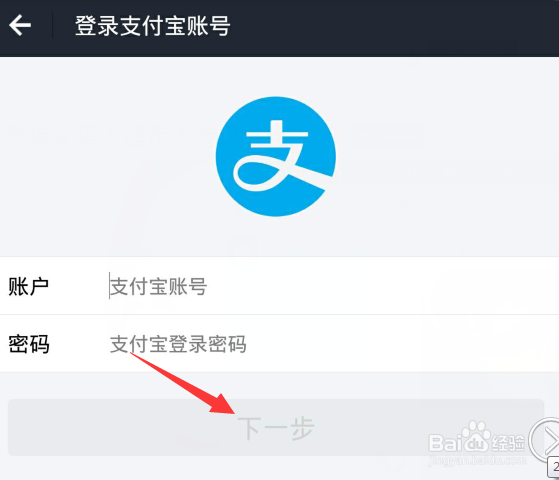This screenshot has height=480, width=559.
Task: Click the 登录支付宝账号 header title
Action: point(153,26)
